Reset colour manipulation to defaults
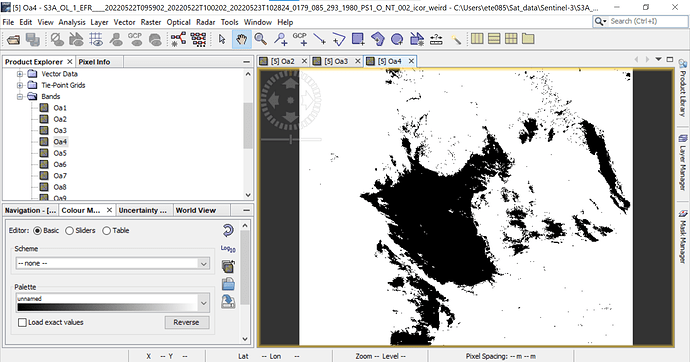Viewport: 690px width, 362px height. click(x=228, y=230)
